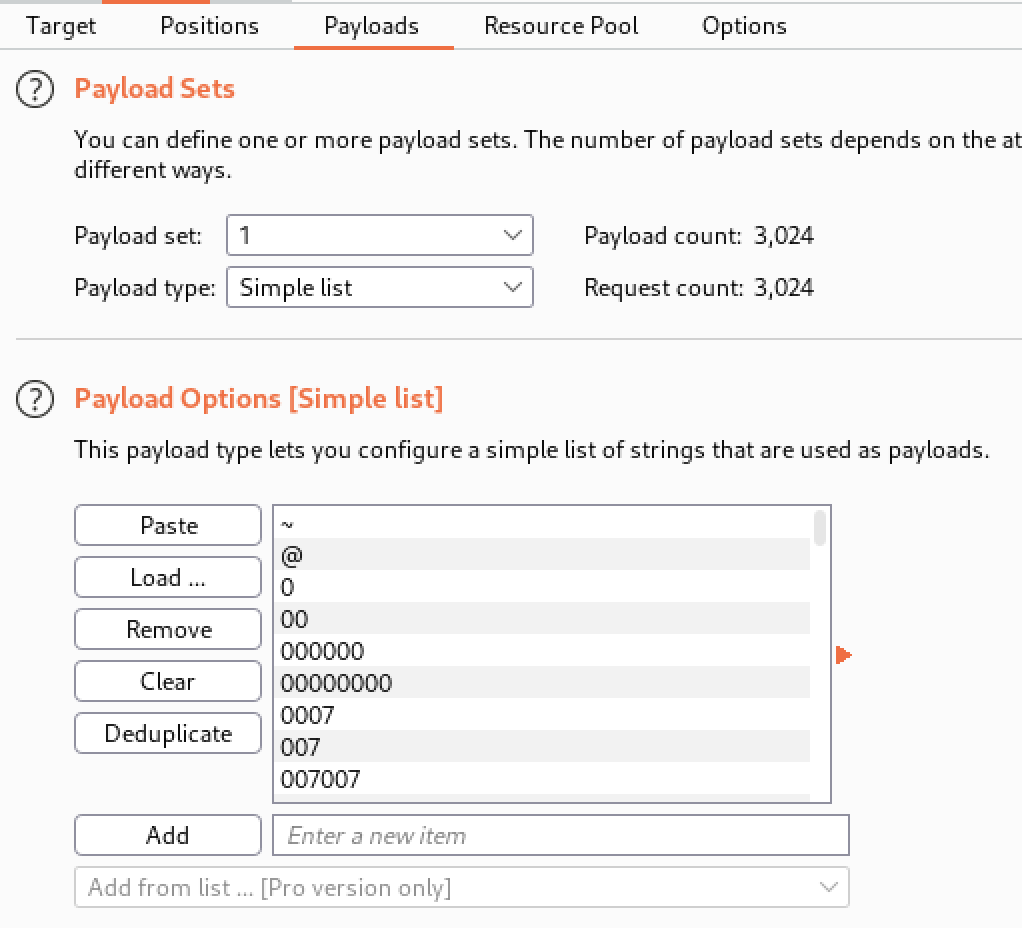Open help for Payload Options
The width and height of the screenshot is (1022, 928).
(35, 399)
